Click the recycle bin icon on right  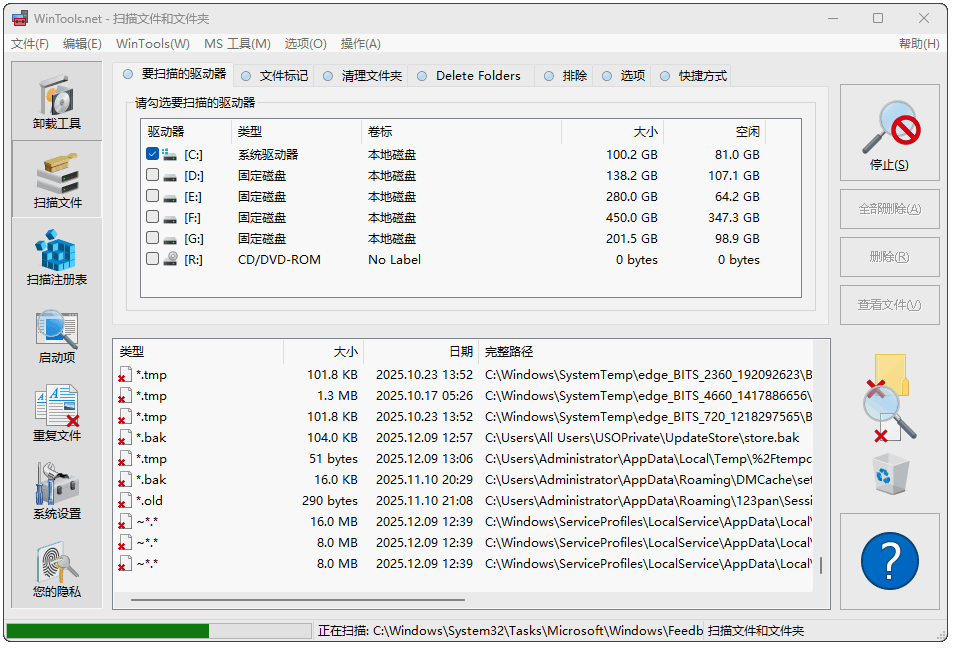(x=889, y=472)
